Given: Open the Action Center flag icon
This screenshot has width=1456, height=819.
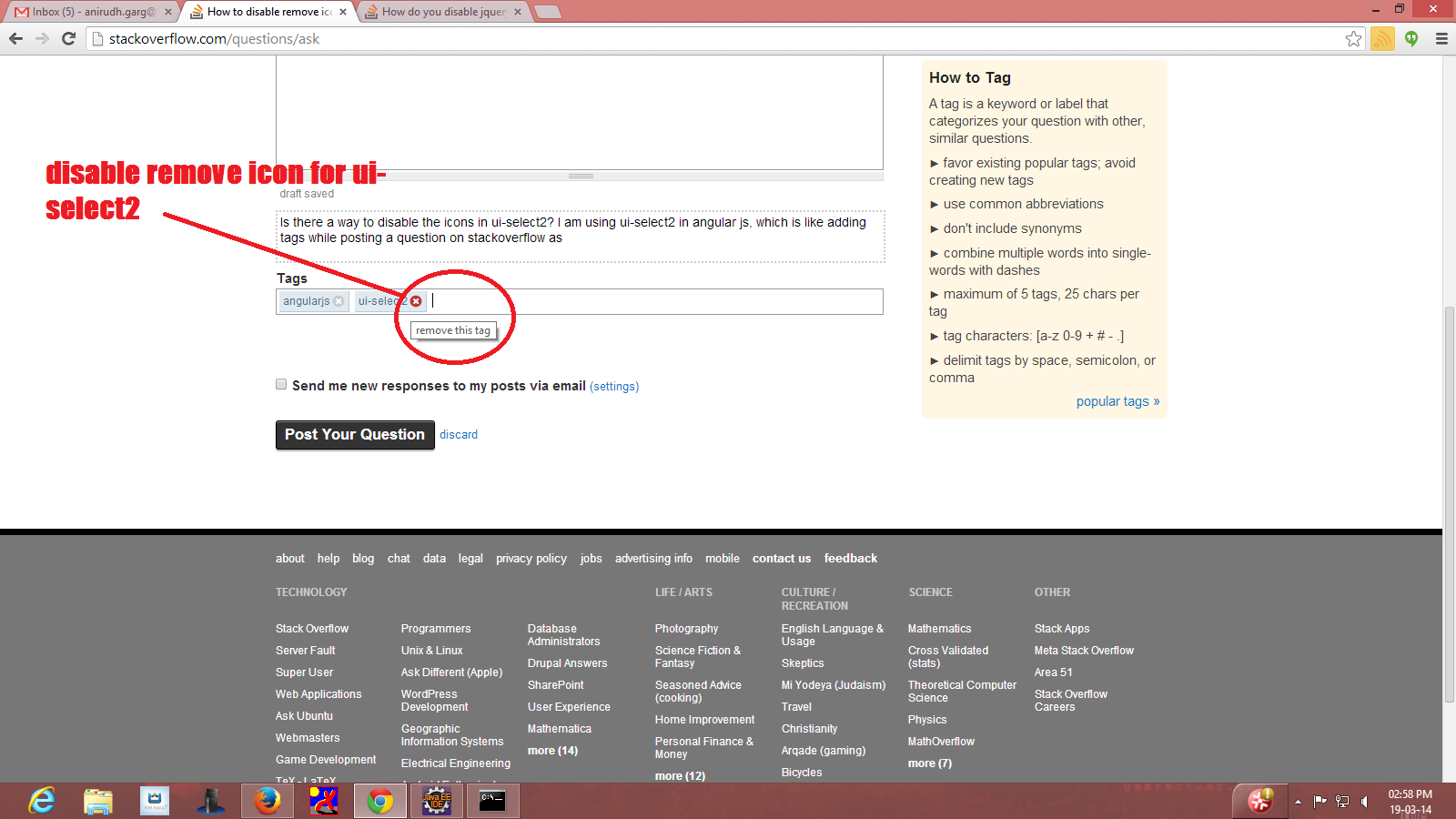Looking at the screenshot, I should tap(1319, 801).
